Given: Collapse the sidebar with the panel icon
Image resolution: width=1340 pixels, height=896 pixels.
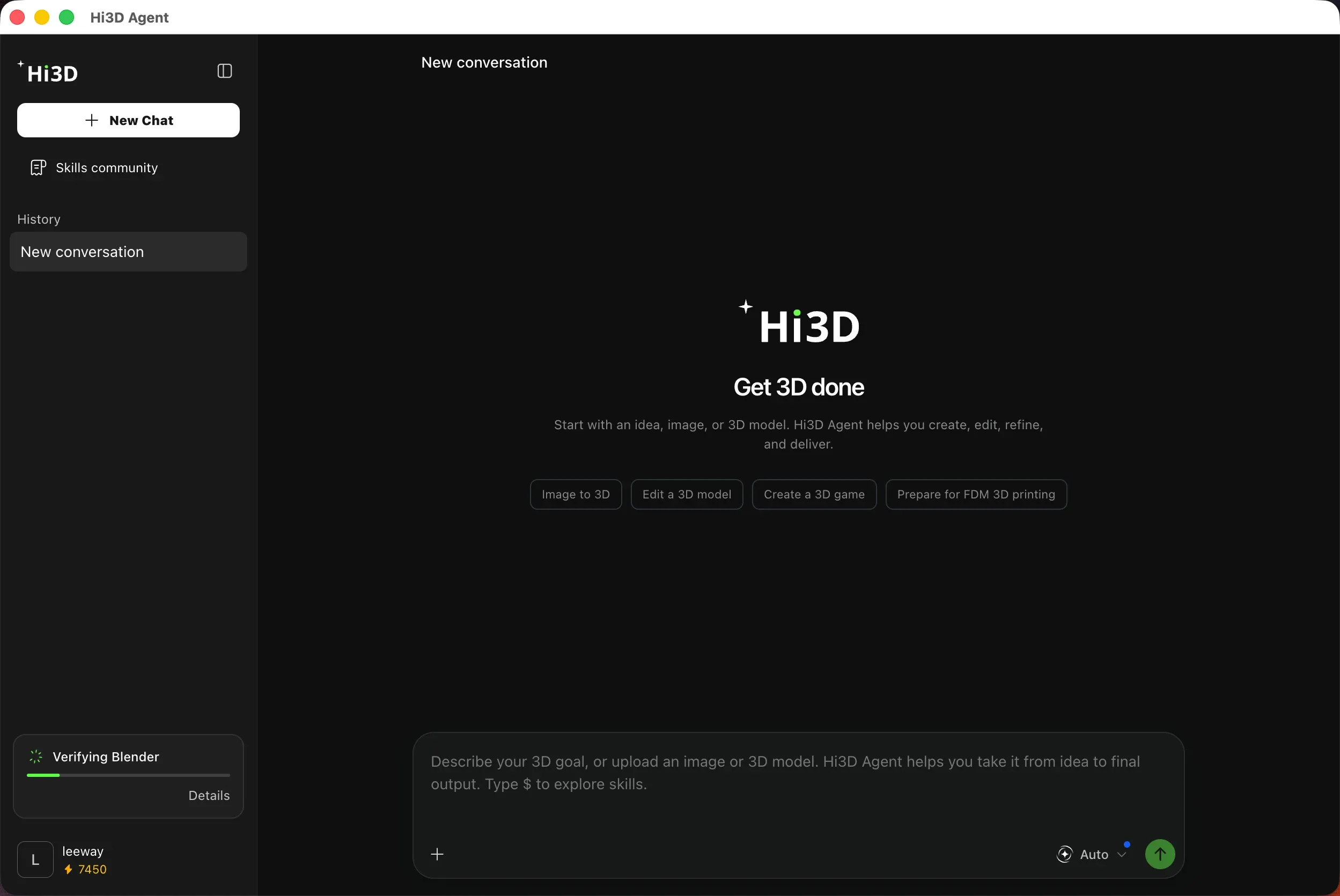Looking at the screenshot, I should coord(224,71).
